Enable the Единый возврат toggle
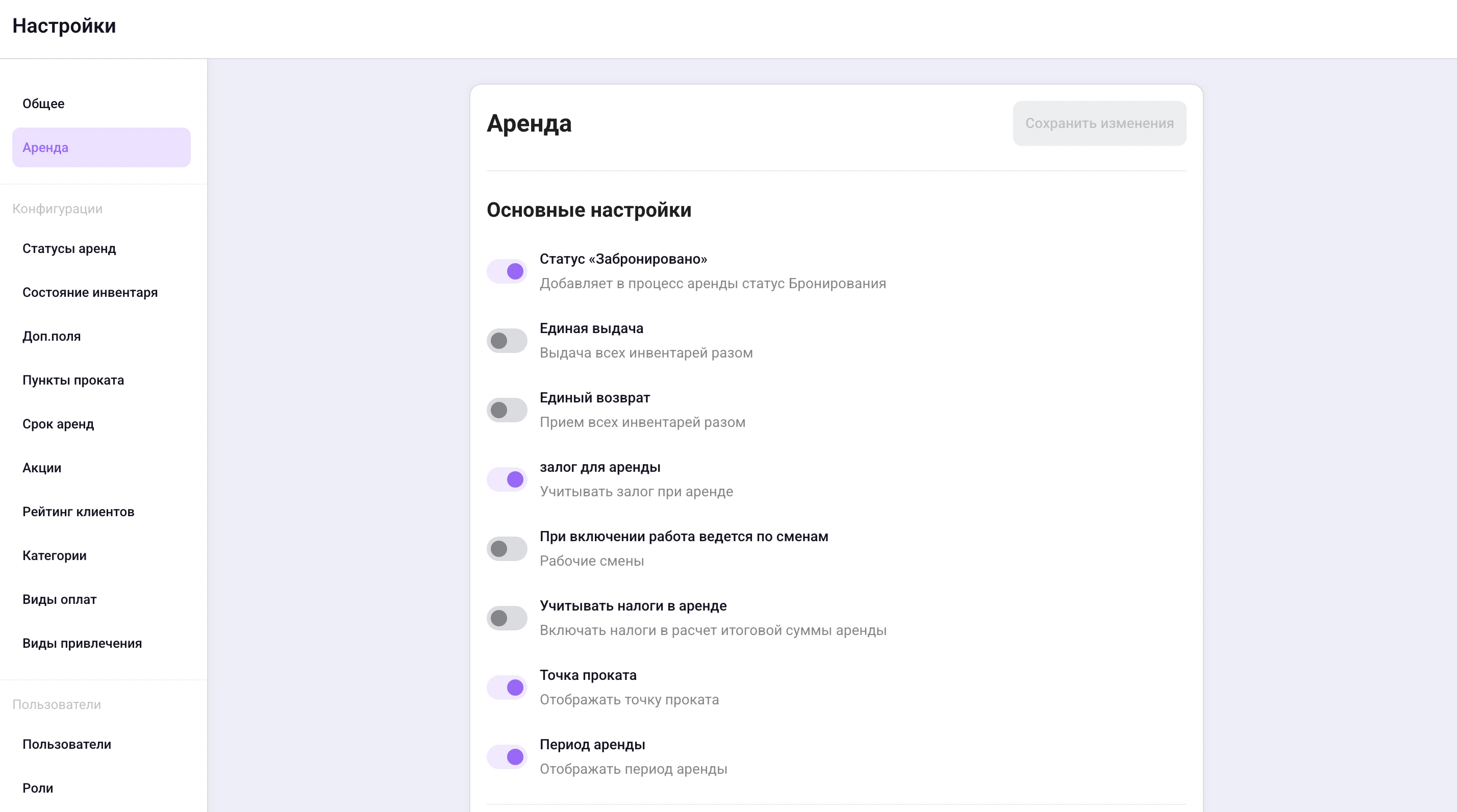Viewport: 1457px width, 812px height. (x=507, y=410)
